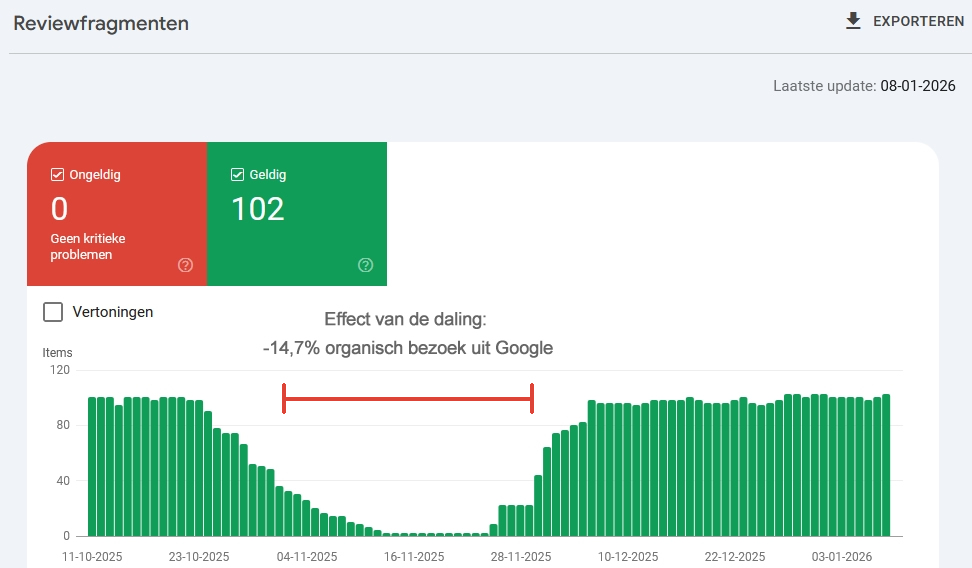Click the Reviewfragmenten page heading

pos(101,23)
